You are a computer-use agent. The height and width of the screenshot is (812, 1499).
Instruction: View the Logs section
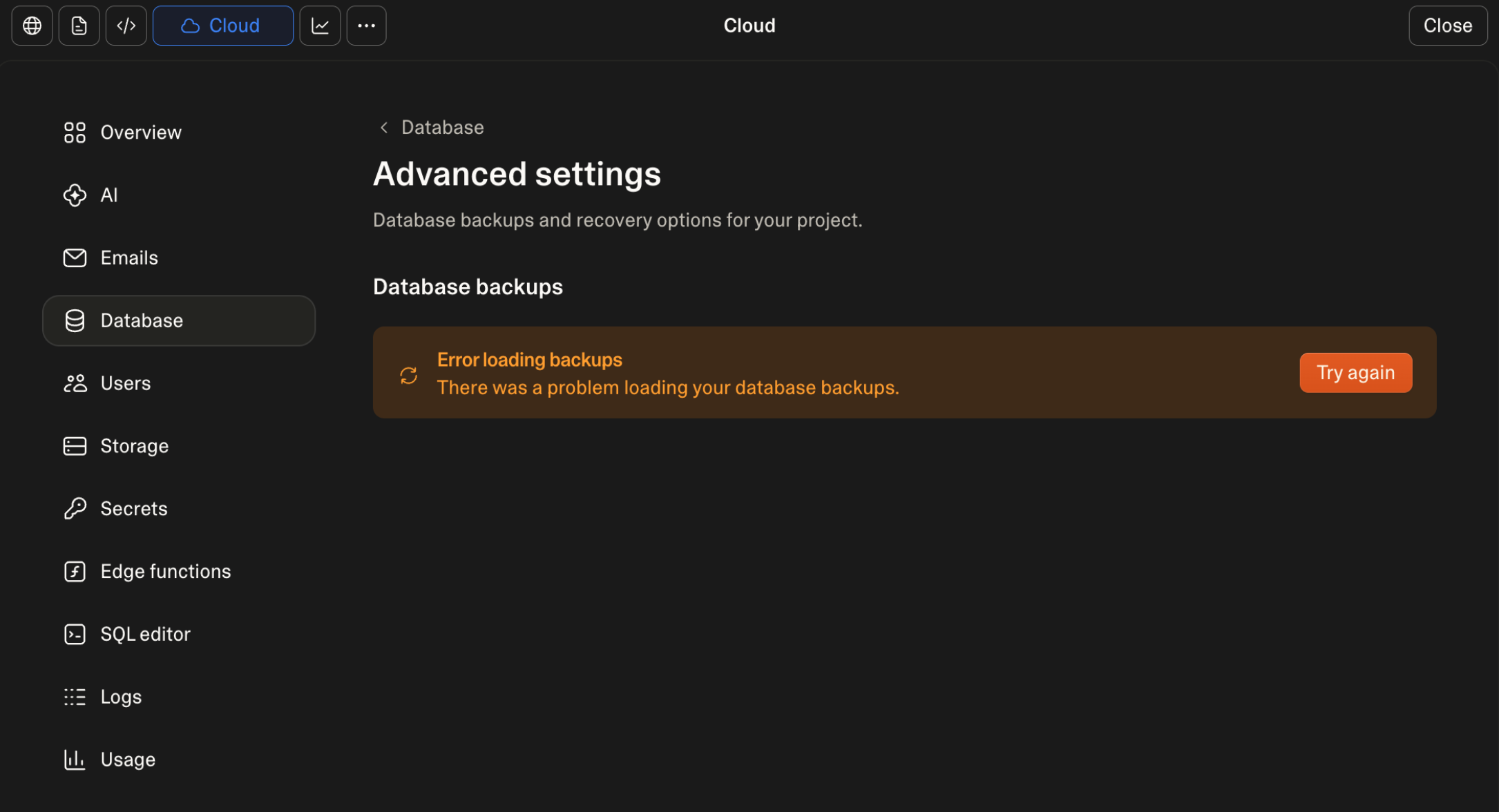[179, 697]
